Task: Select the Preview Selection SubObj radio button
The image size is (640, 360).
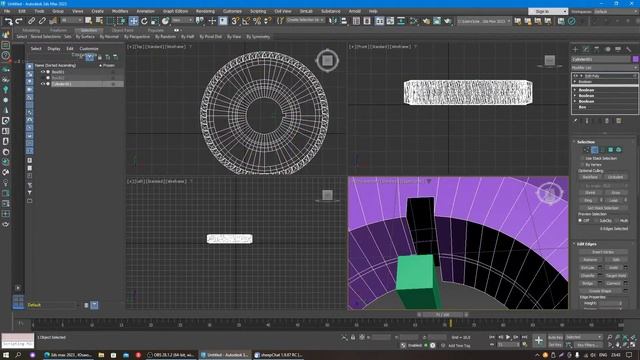Action: tap(597, 220)
